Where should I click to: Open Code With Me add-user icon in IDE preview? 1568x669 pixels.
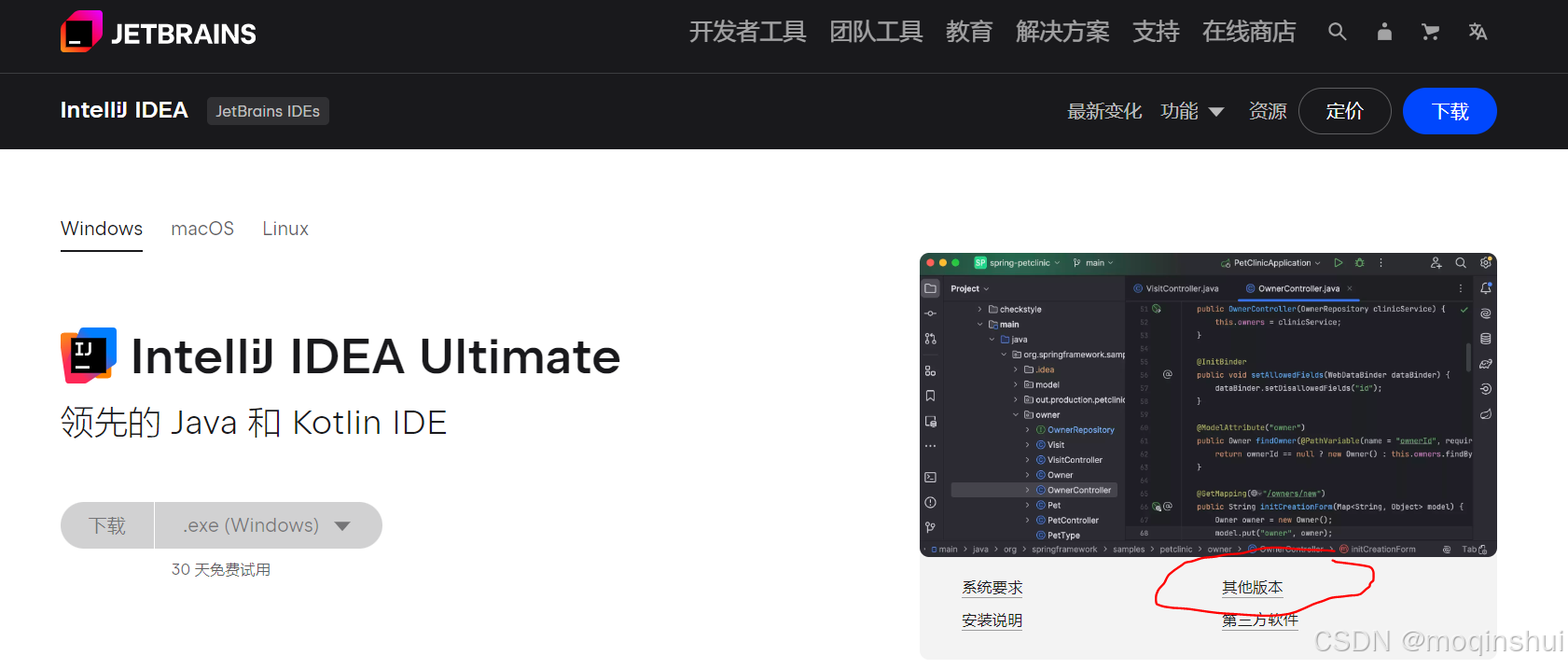coord(1436,263)
